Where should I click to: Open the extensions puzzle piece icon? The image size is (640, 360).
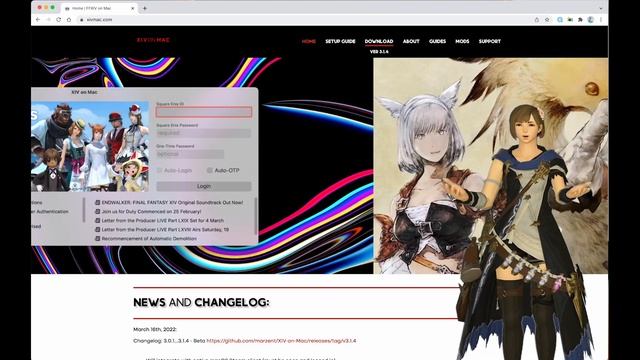point(580,20)
